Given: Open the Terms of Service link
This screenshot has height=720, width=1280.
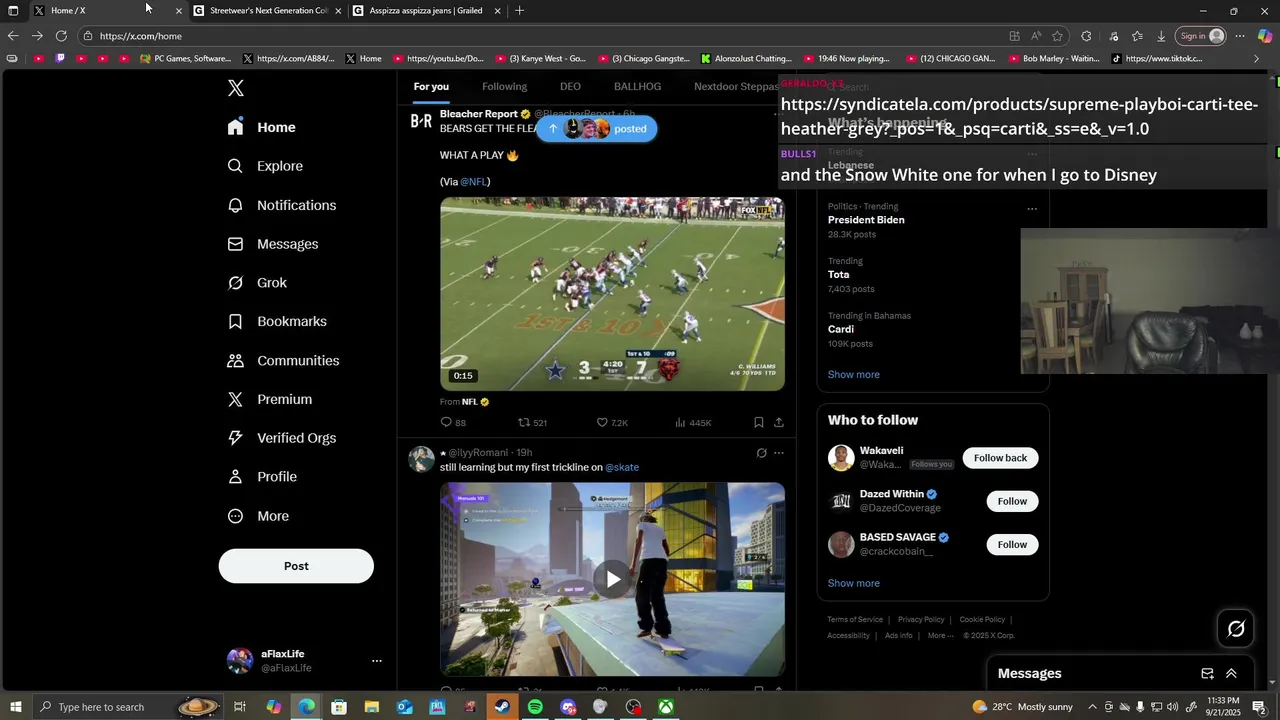Looking at the screenshot, I should point(855,620).
